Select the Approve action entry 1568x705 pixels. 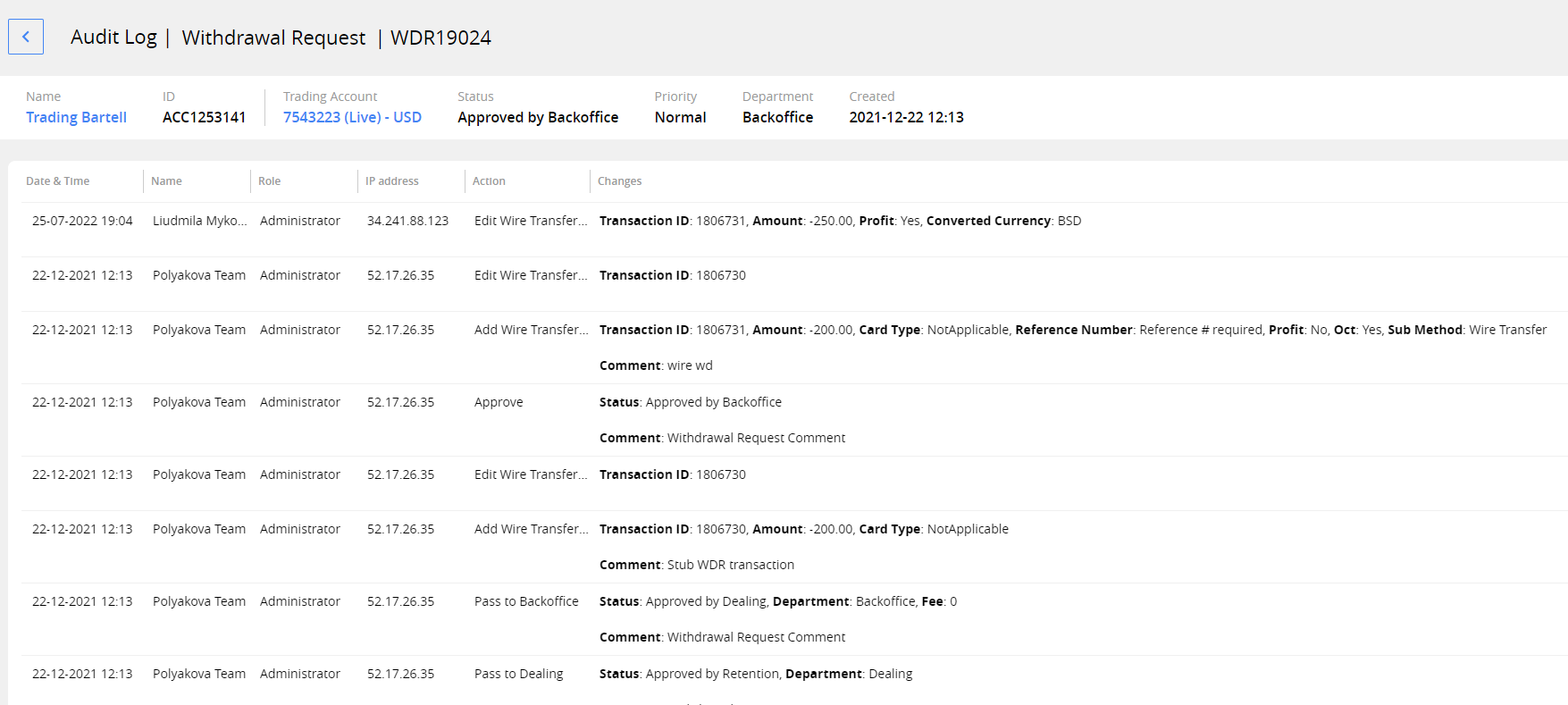coord(499,402)
